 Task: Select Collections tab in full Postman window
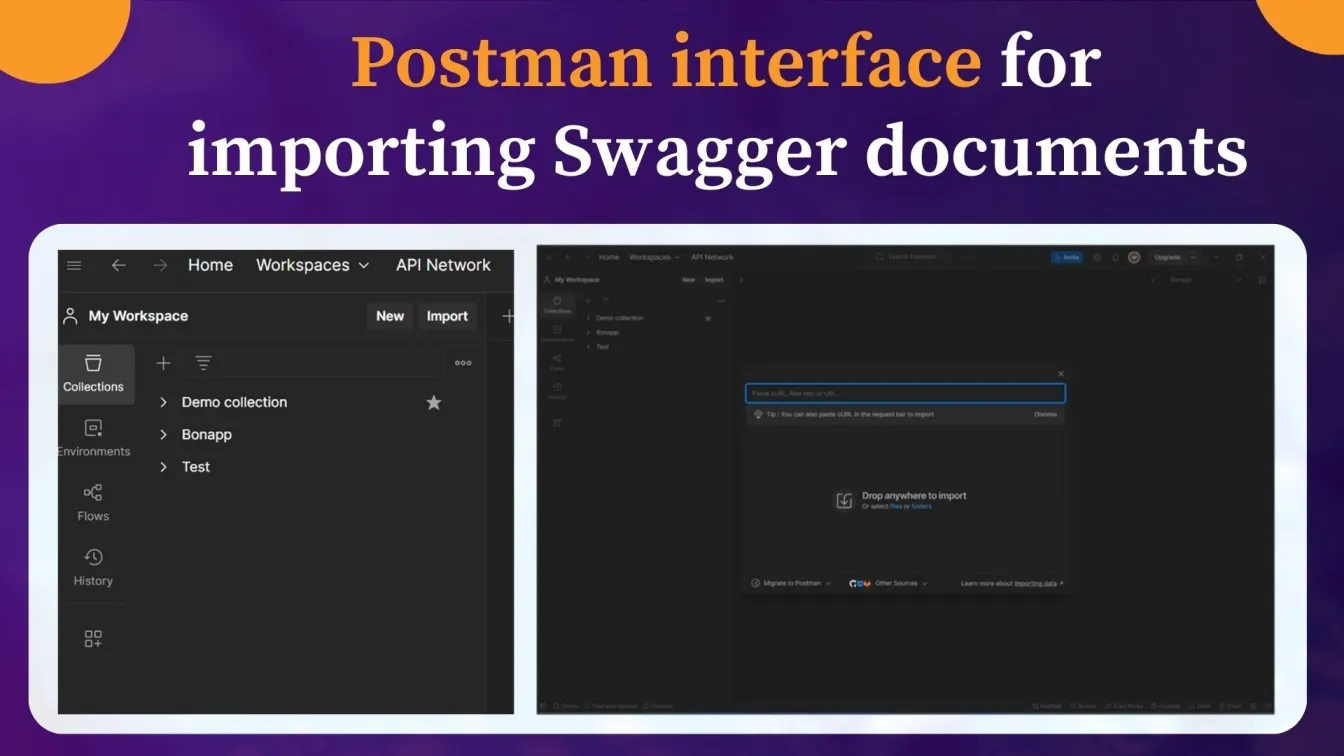pos(557,305)
